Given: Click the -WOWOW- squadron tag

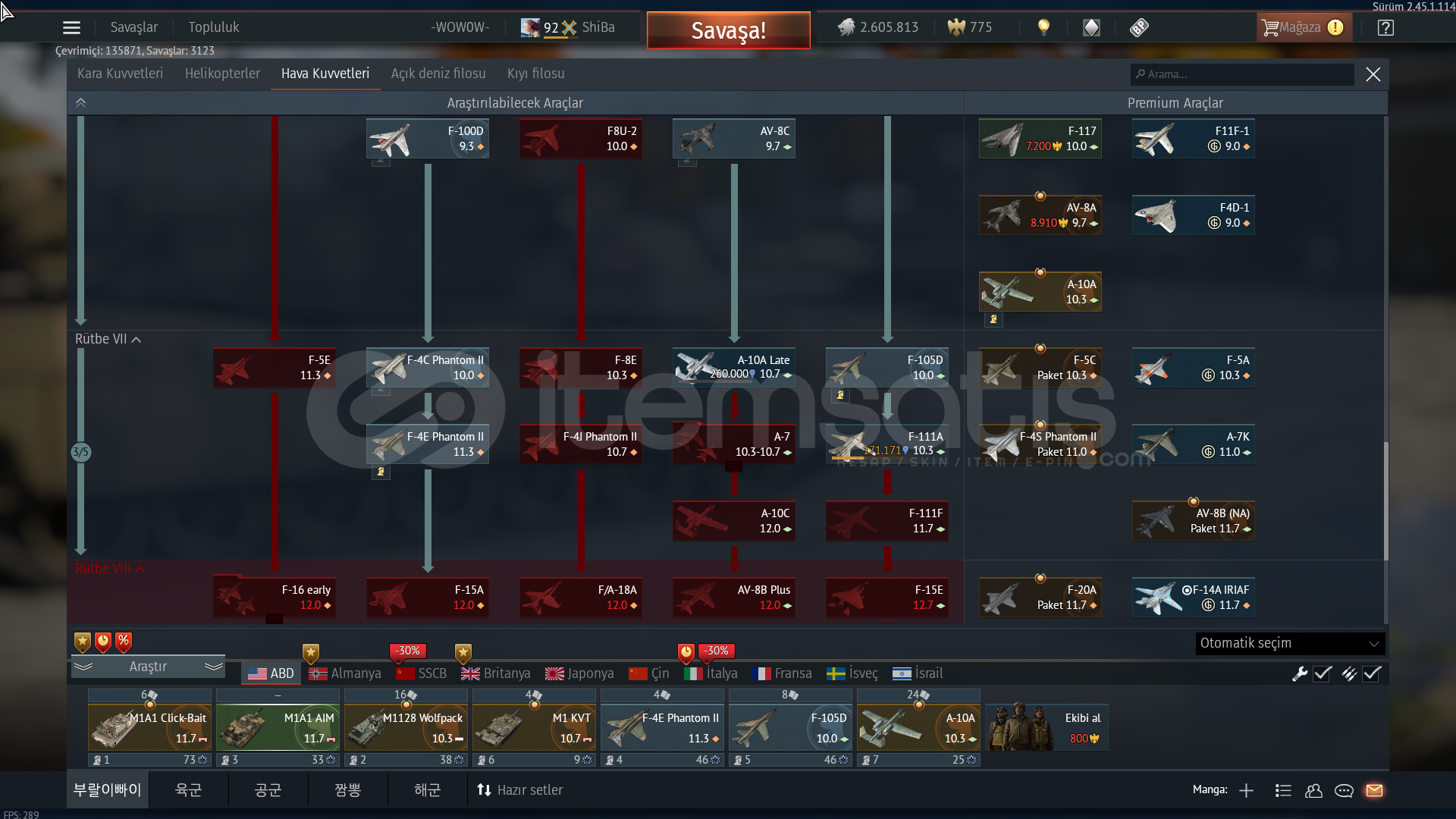Looking at the screenshot, I should point(460,27).
